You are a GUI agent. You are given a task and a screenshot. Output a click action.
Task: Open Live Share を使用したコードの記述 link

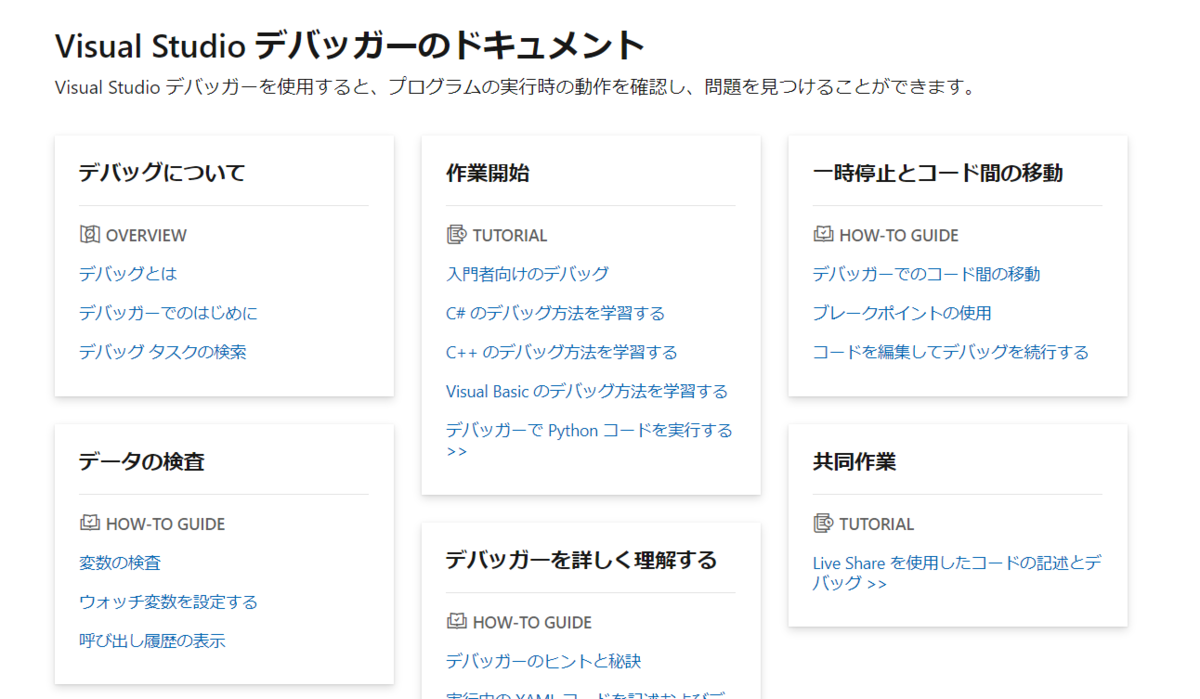[x=957, y=572]
